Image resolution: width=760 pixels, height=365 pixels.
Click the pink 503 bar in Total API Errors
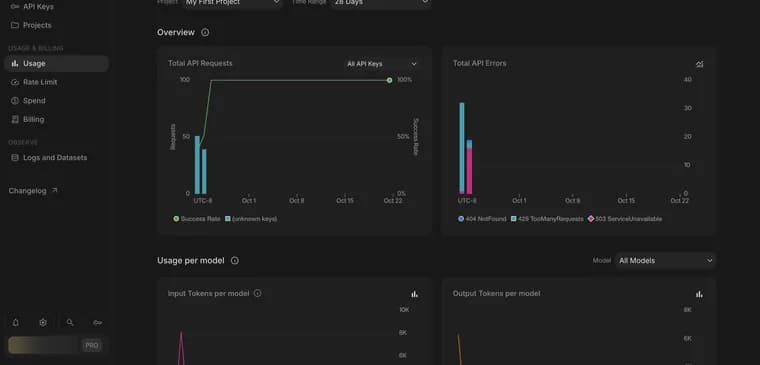coord(469,171)
